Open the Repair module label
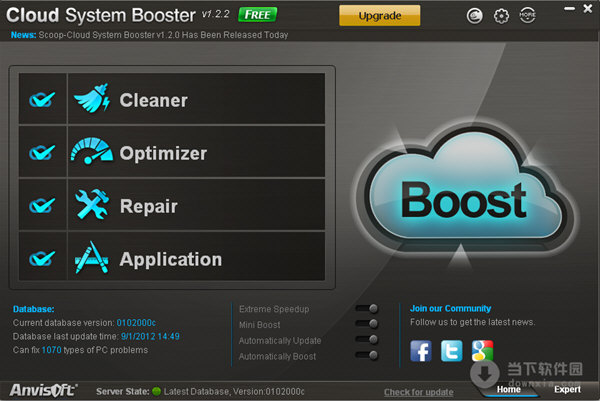Image resolution: width=600 pixels, height=401 pixels. pos(148,207)
